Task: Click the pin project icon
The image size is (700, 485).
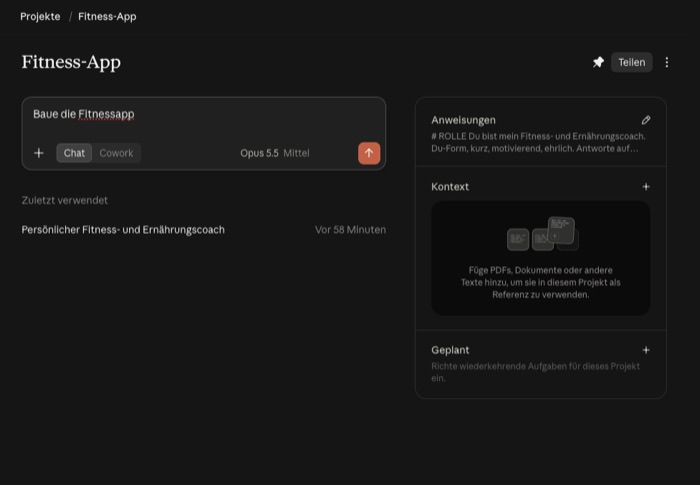Action: [x=598, y=62]
